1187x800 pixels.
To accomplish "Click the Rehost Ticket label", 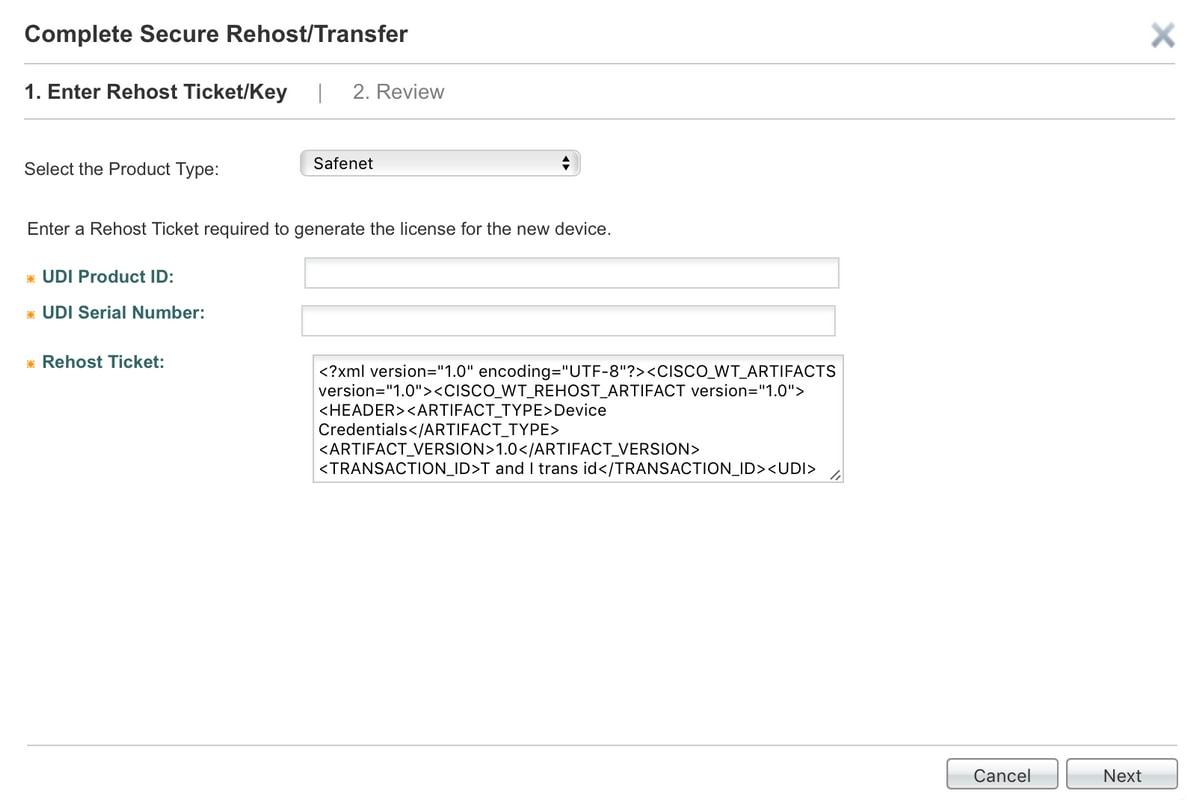I will coord(103,362).
